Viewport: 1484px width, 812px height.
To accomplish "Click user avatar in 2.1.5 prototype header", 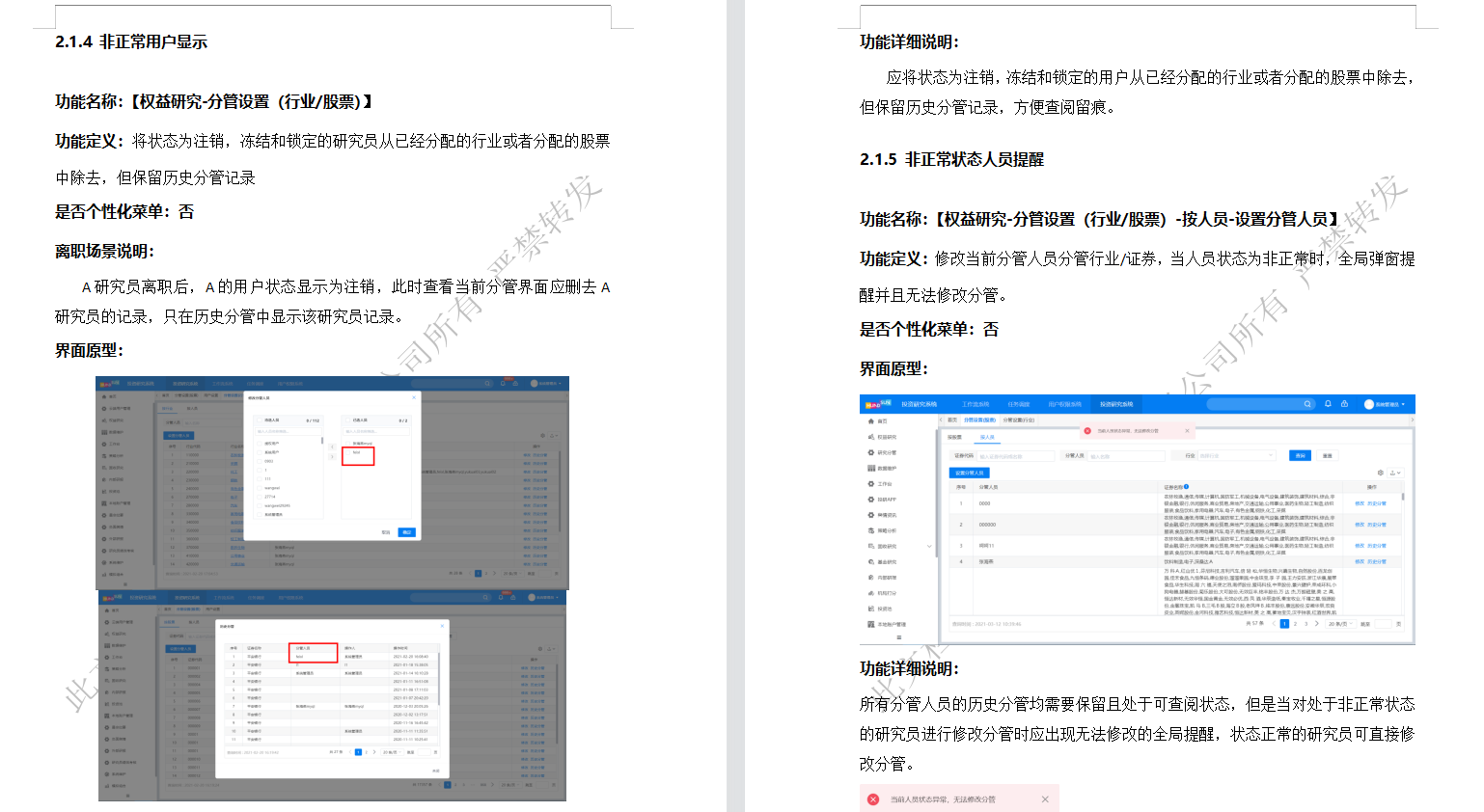I will pyautogui.click(x=1368, y=404).
